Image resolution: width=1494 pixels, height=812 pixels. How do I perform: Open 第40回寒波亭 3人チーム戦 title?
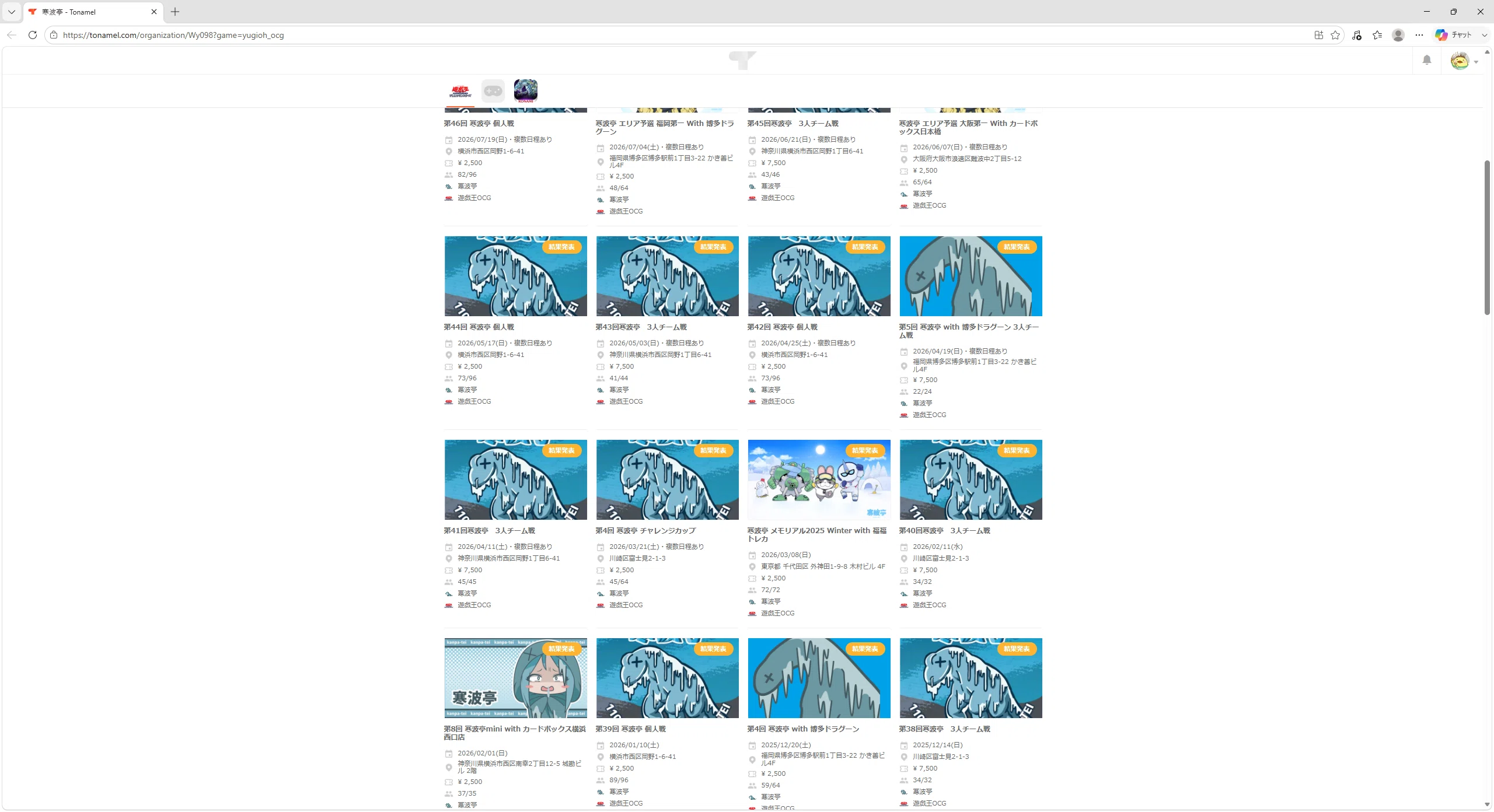[944, 531]
